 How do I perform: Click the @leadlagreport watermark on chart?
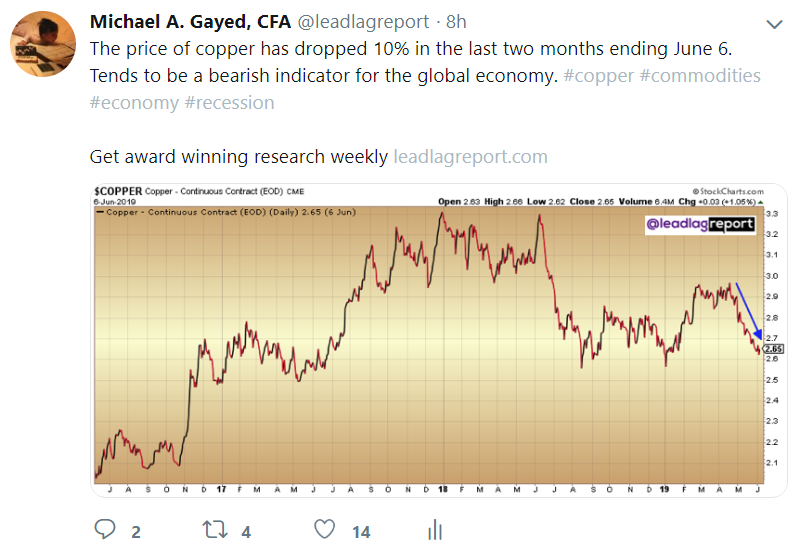(x=699, y=225)
